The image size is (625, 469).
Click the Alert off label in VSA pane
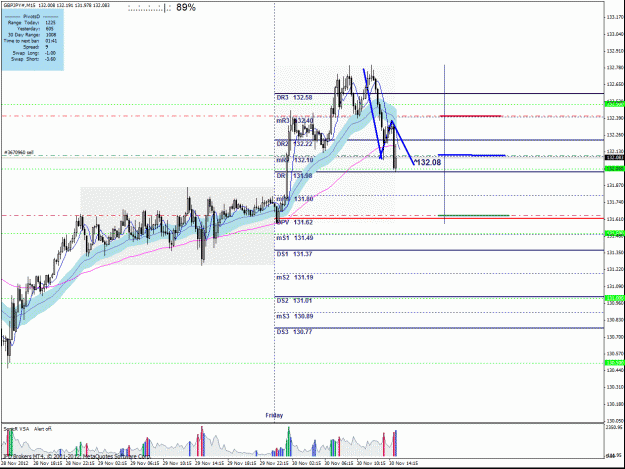43,429
